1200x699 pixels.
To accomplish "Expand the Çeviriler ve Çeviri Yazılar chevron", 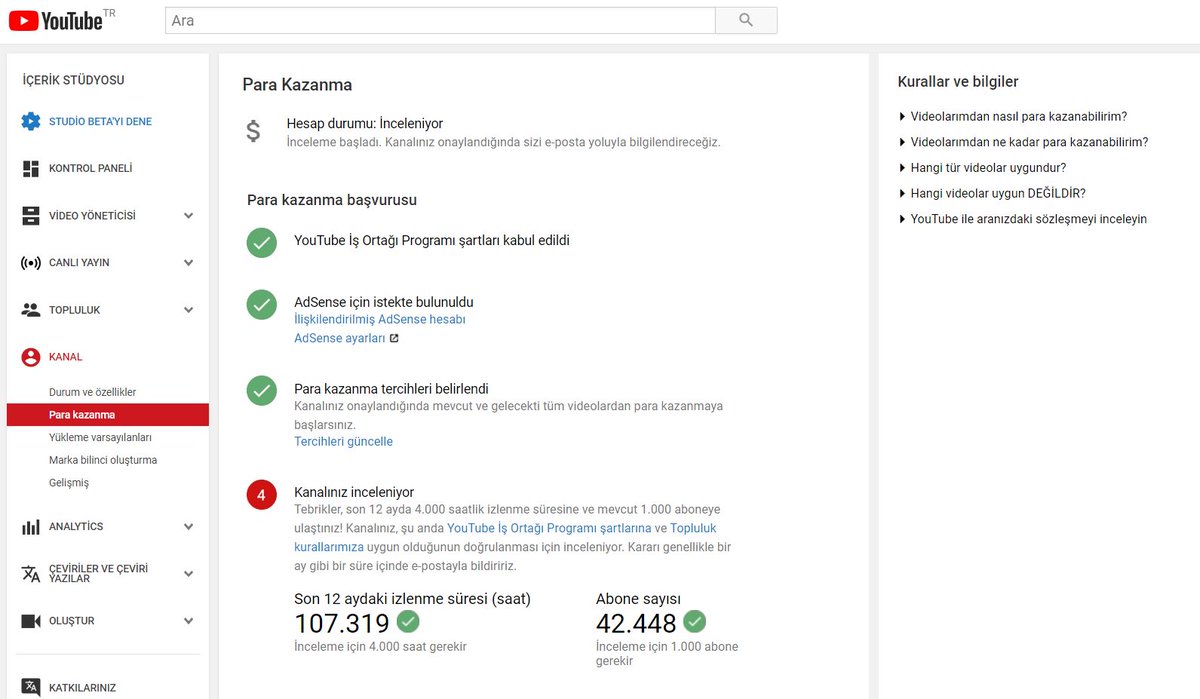I will 189,574.
